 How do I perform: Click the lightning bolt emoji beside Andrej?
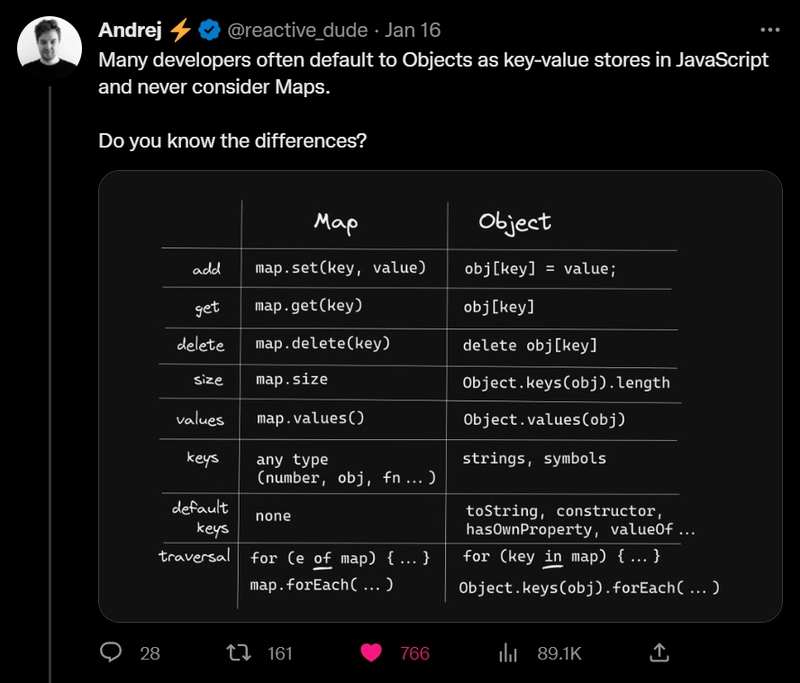[180, 30]
